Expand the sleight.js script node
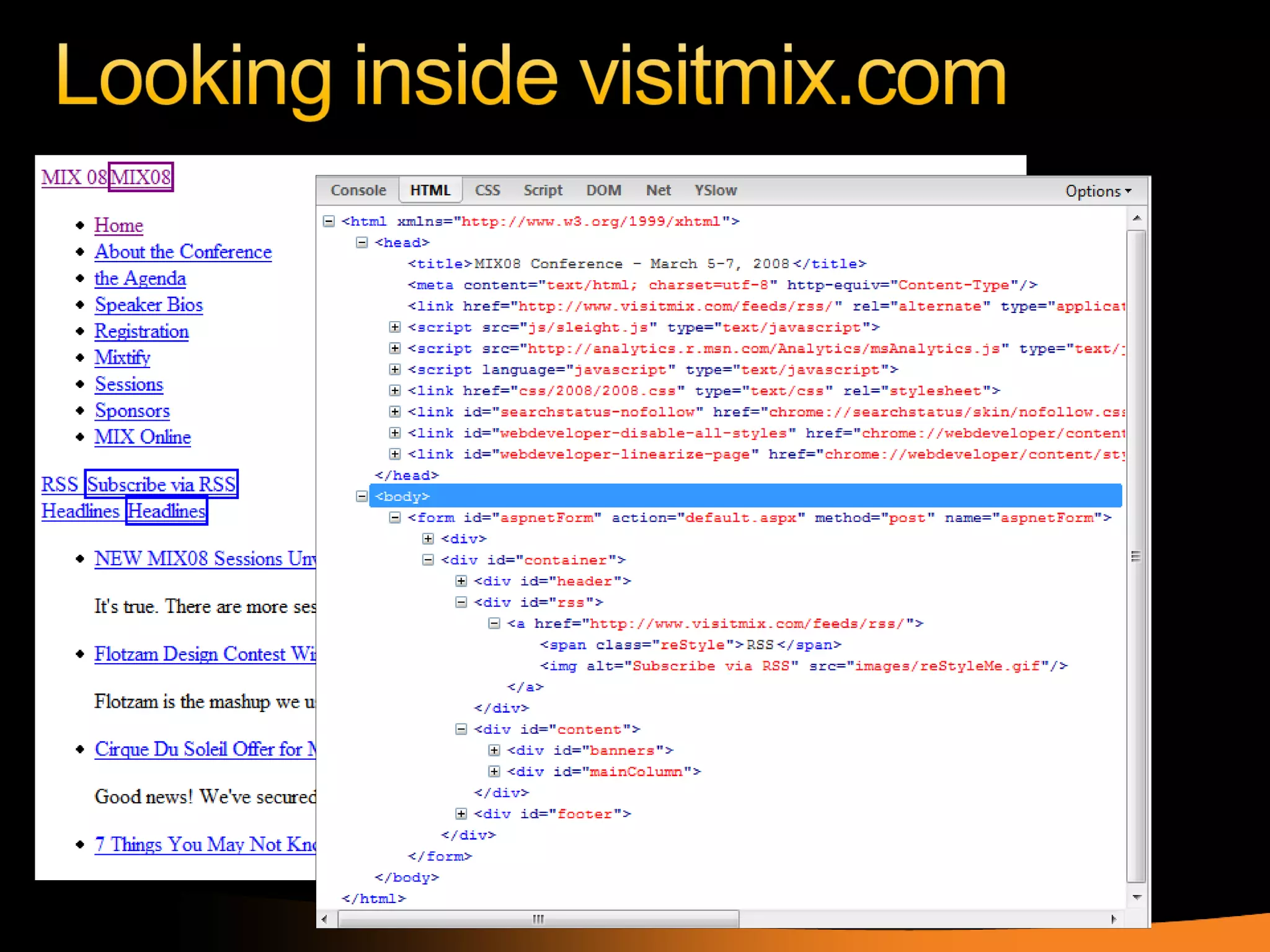The width and height of the screenshot is (1270, 952). (395, 327)
